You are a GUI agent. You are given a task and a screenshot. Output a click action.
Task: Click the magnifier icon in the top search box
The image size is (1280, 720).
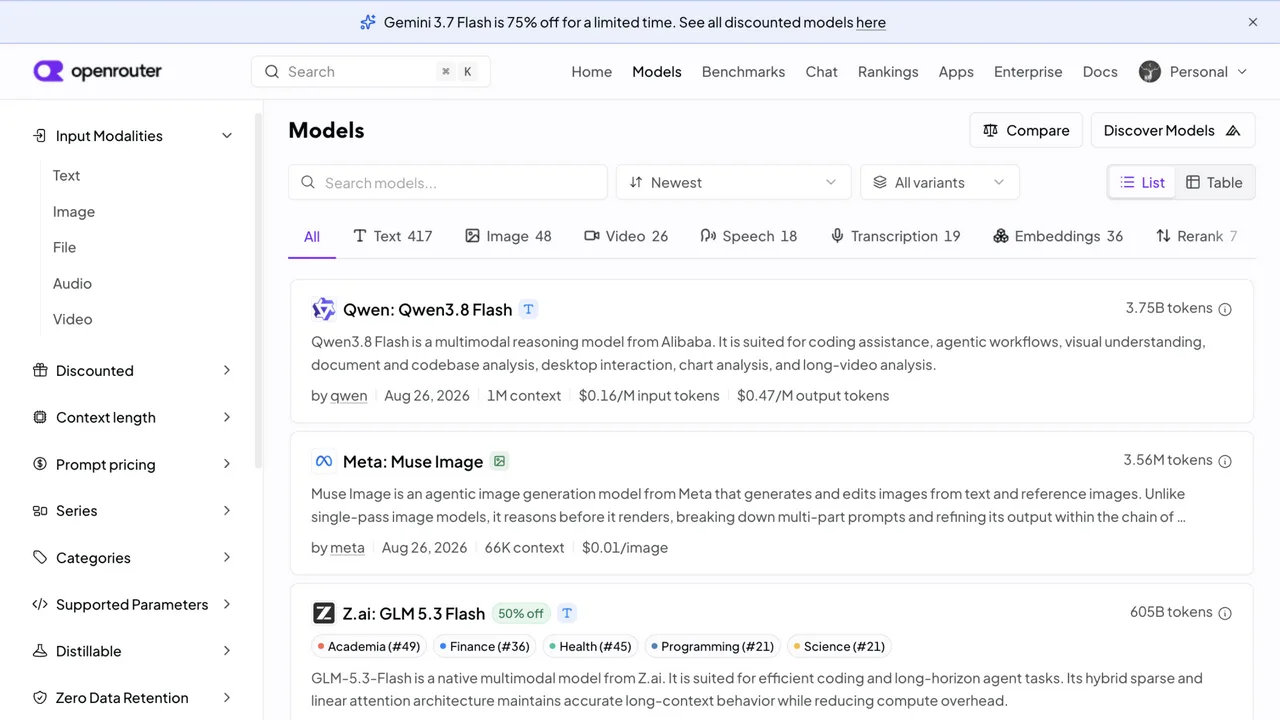[x=272, y=72]
